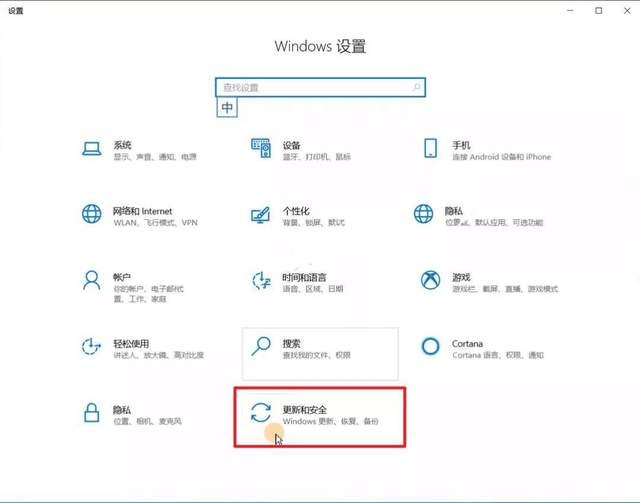
Task: Click the globe icon beside 默认应用、可选功能
Action: coord(424,214)
